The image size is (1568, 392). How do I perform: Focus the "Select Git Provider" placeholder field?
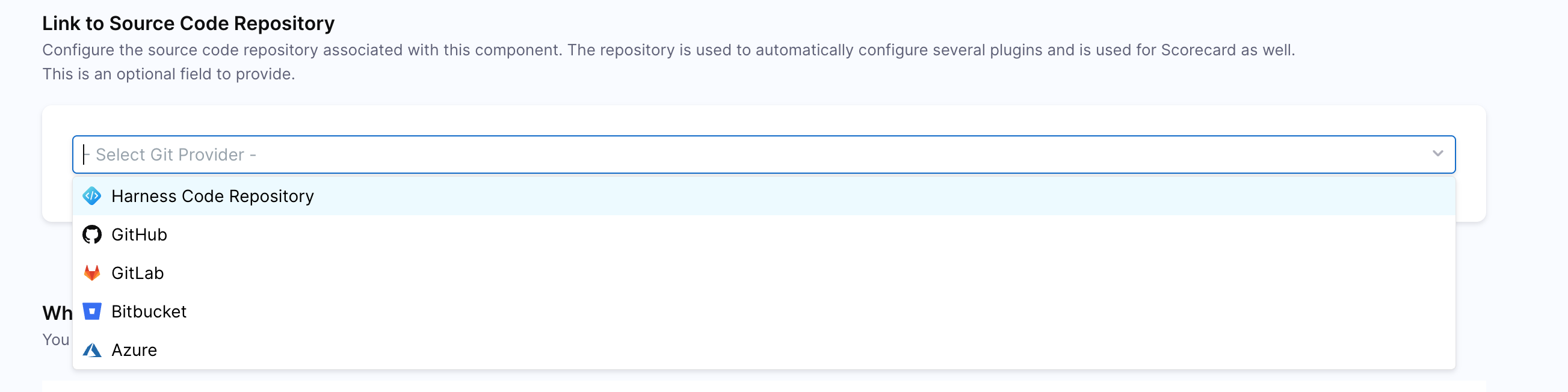pyautogui.click(x=175, y=155)
